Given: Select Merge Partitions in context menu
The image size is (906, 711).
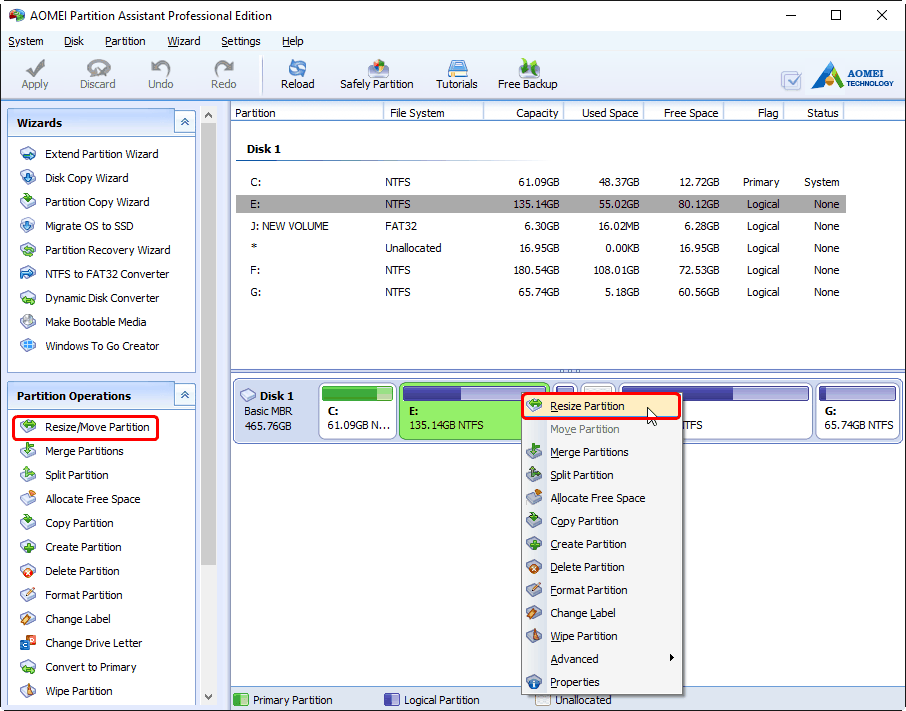Looking at the screenshot, I should pos(601,452).
